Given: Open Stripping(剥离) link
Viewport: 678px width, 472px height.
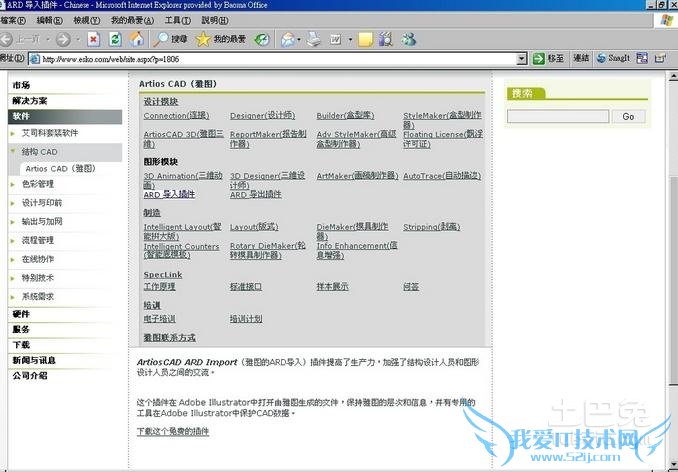Looking at the screenshot, I should (x=432, y=227).
